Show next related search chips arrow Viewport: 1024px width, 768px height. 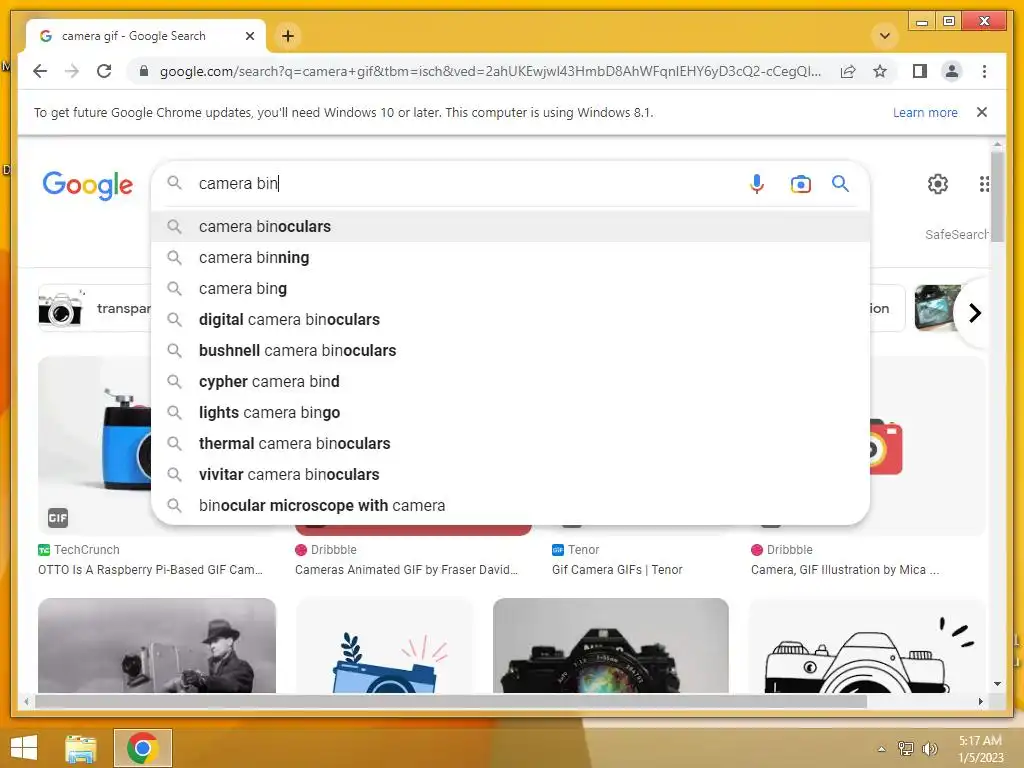[974, 313]
